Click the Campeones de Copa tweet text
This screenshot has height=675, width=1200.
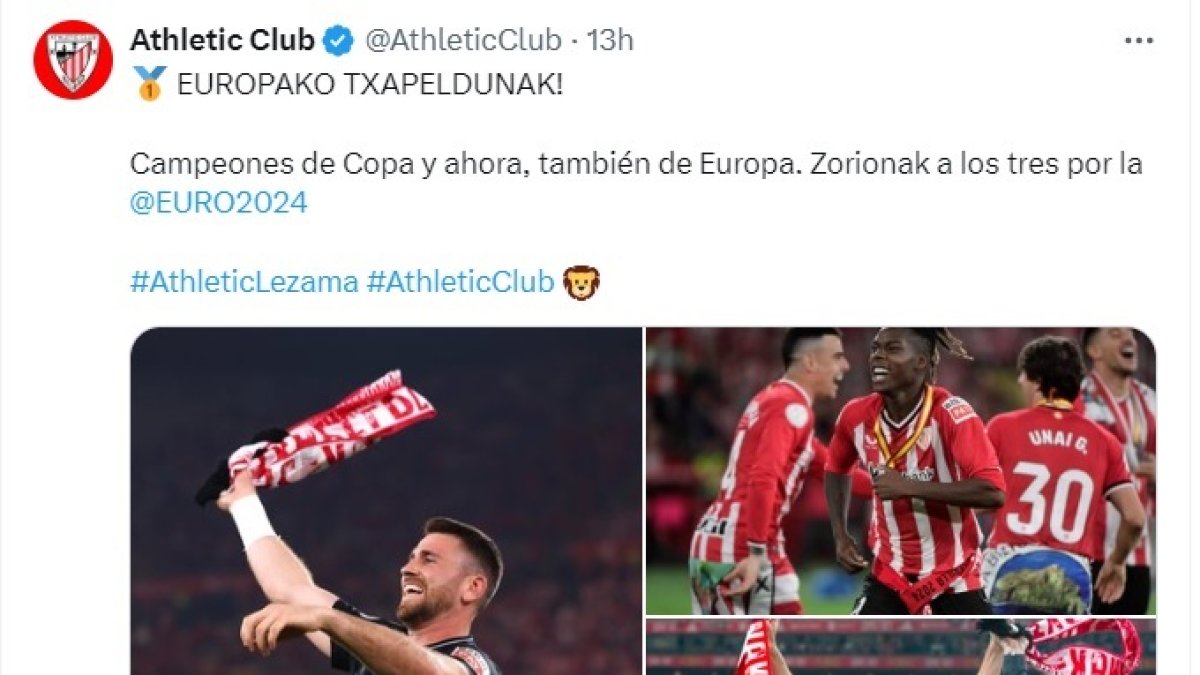[636, 164]
